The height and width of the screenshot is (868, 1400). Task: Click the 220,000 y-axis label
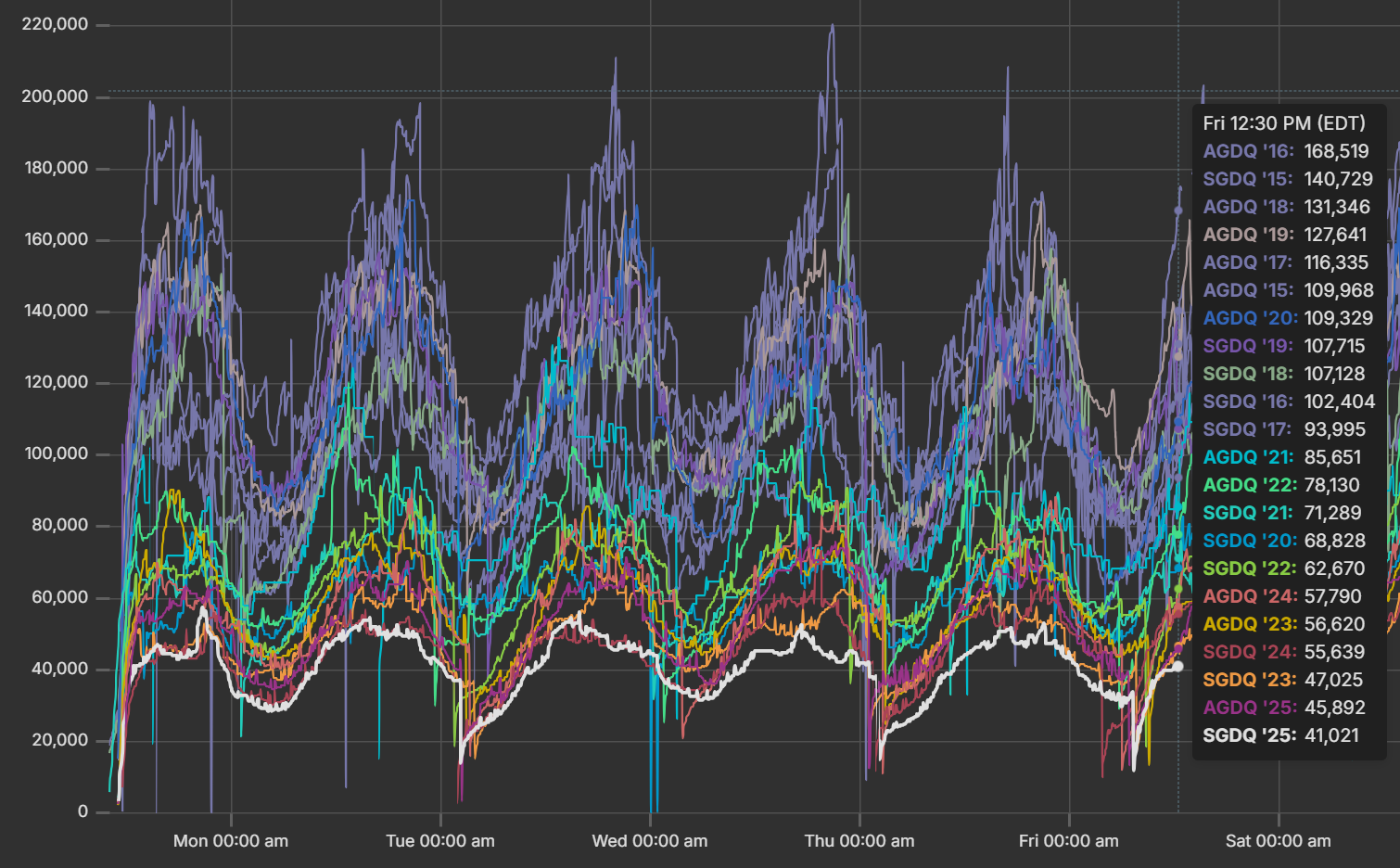[x=55, y=24]
